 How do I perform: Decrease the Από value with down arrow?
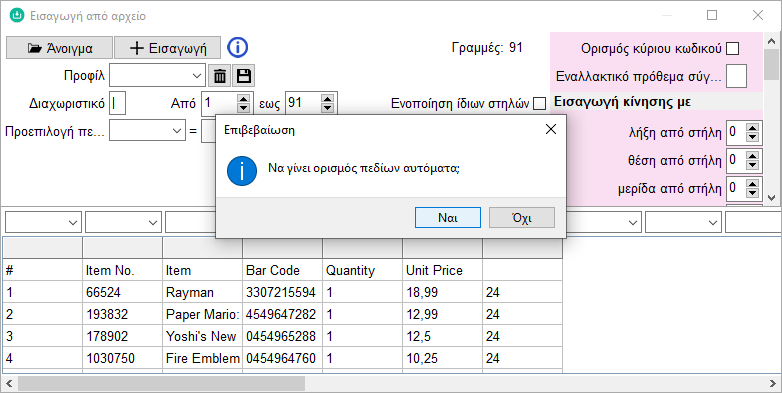[243, 108]
